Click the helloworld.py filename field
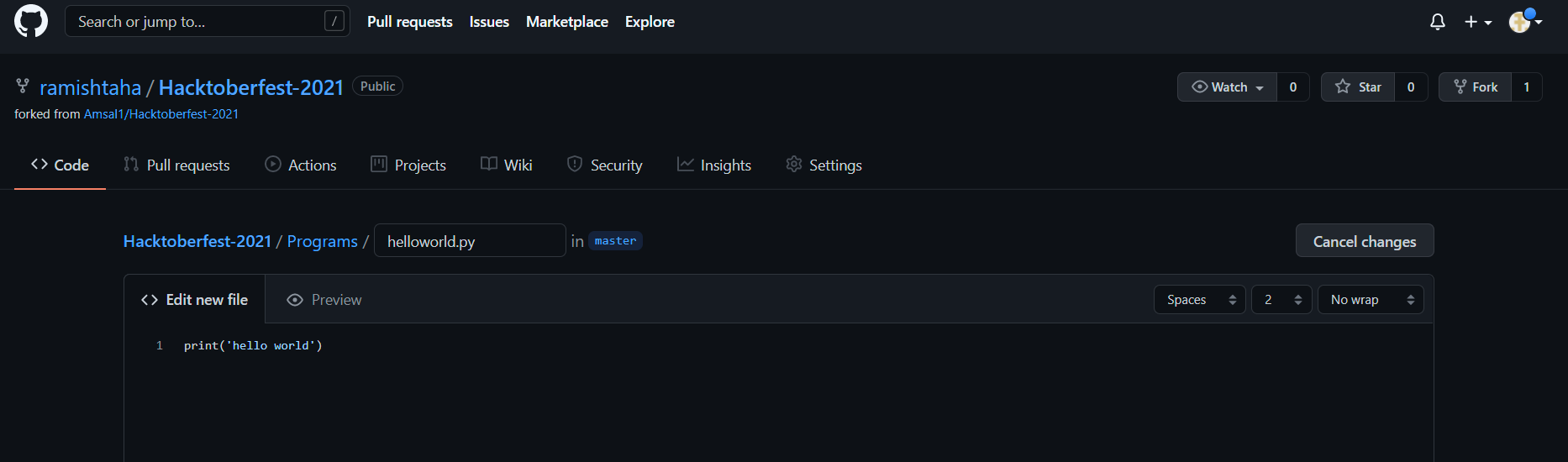 [469, 241]
